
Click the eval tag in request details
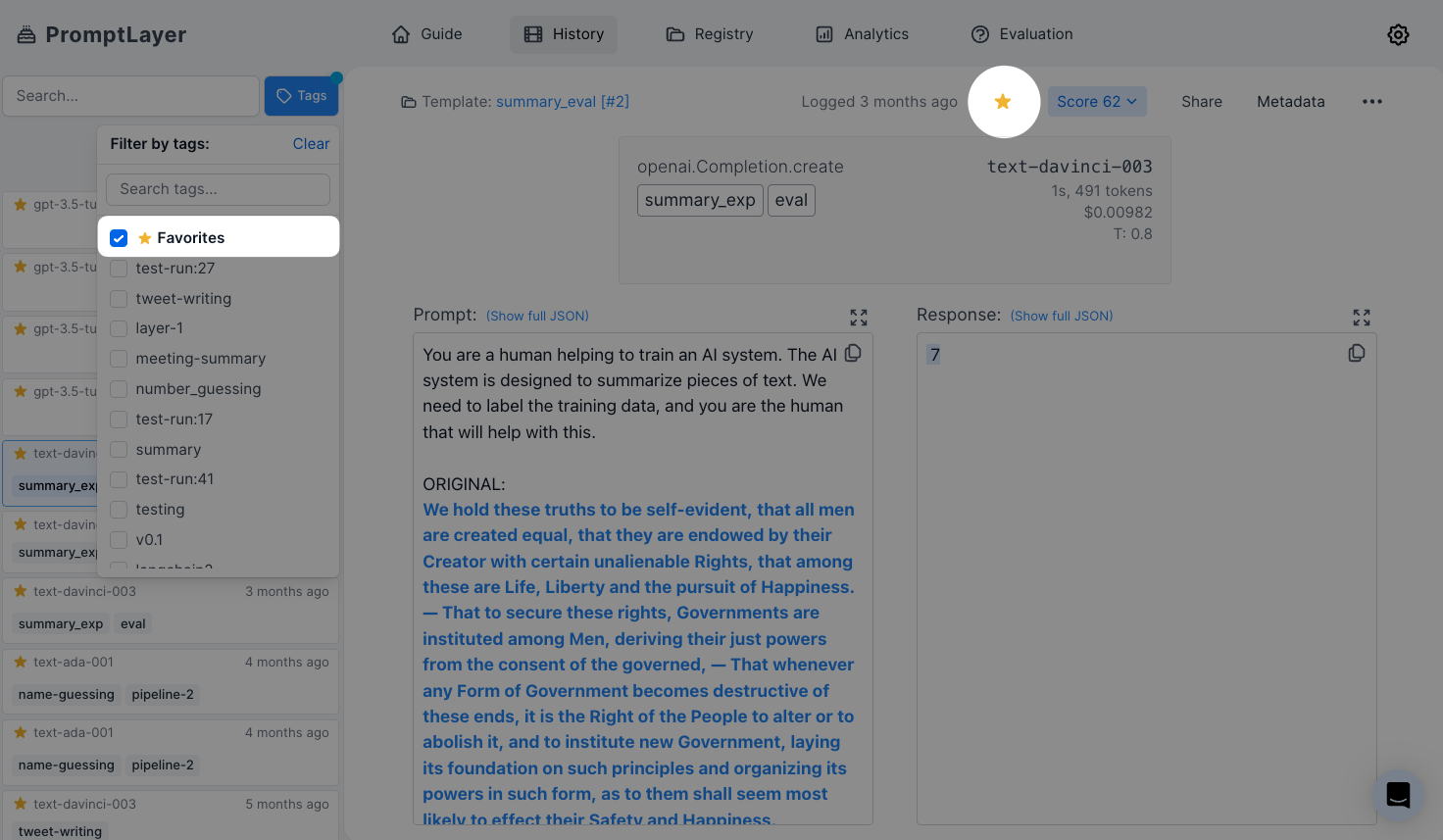[x=791, y=200]
